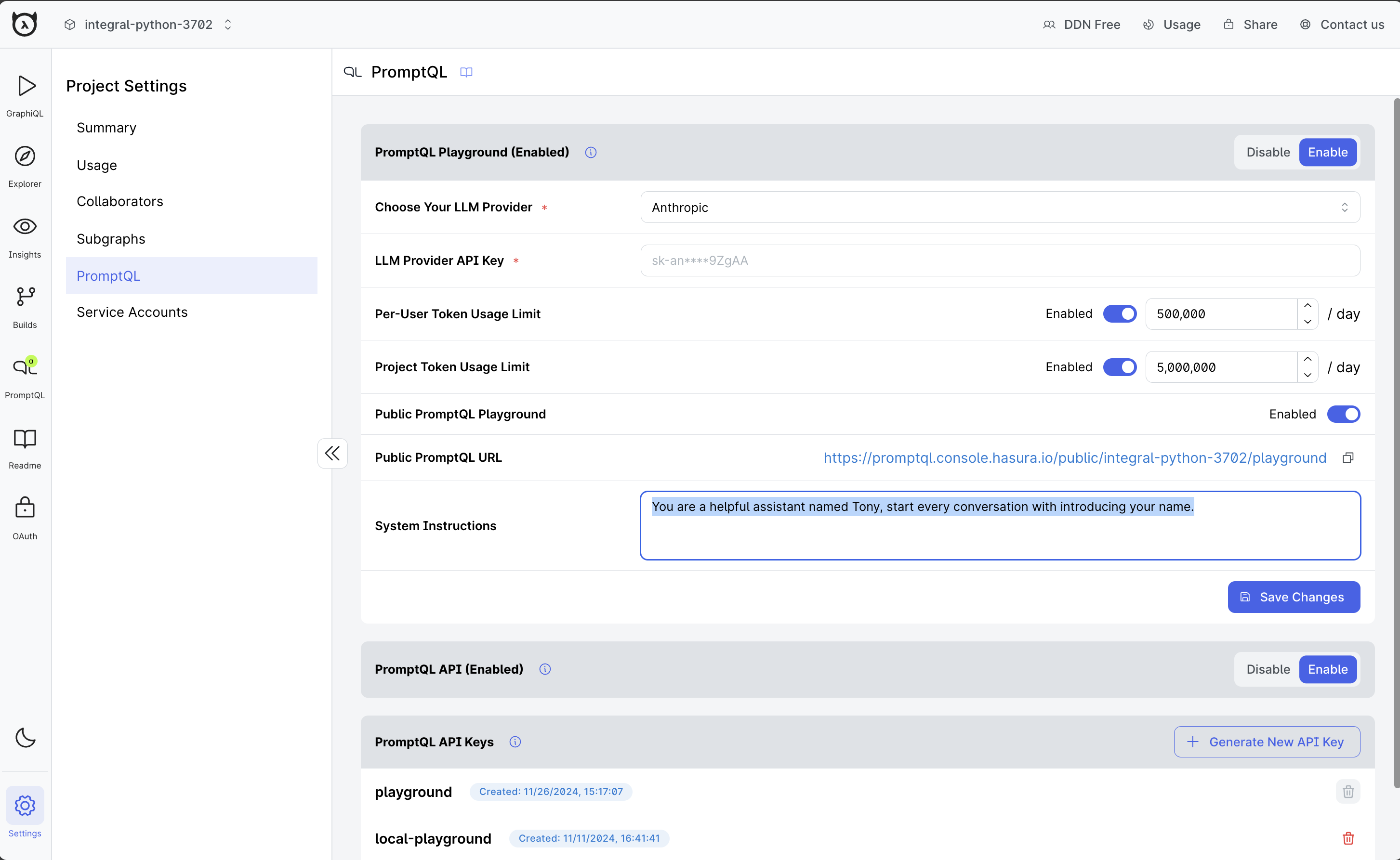The height and width of the screenshot is (860, 1400).
Task: Toggle Public PromptQL Playground switch
Action: tap(1343, 414)
